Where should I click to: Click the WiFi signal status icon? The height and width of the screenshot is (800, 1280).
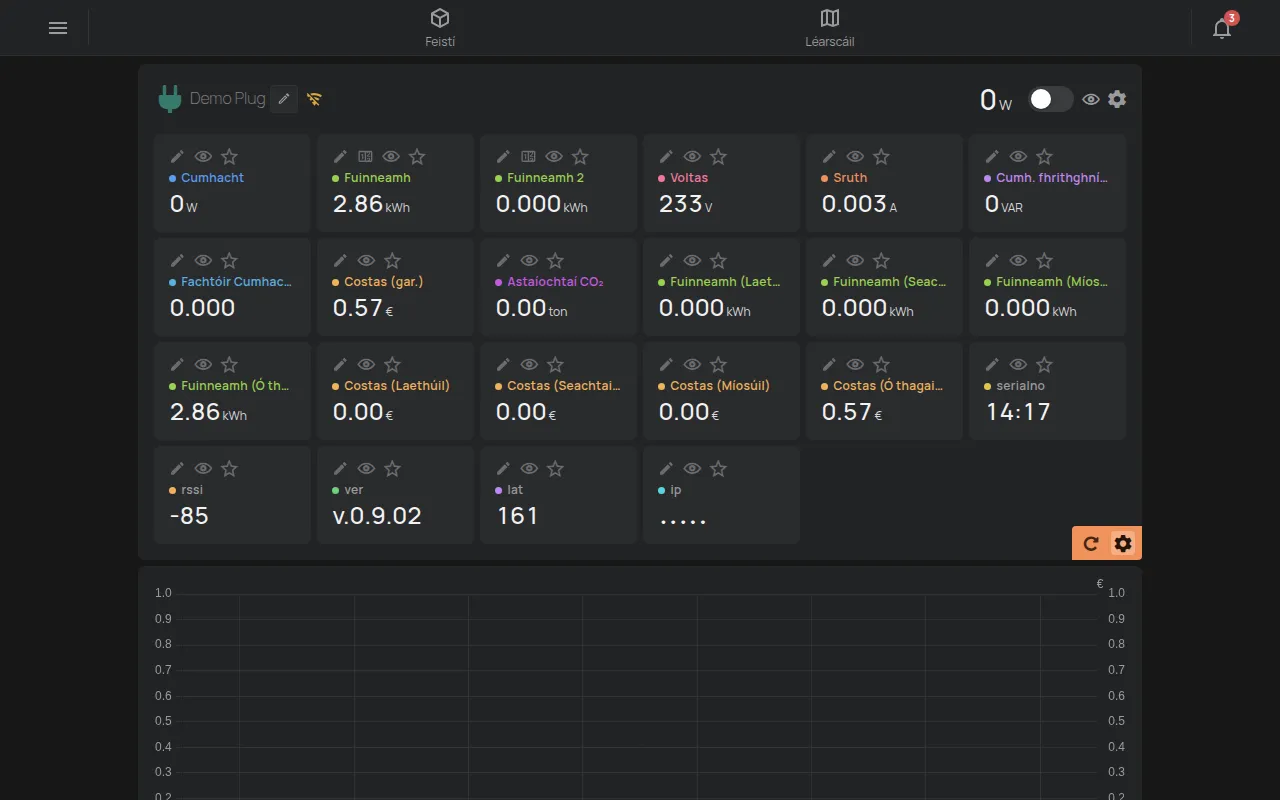pyautogui.click(x=314, y=99)
